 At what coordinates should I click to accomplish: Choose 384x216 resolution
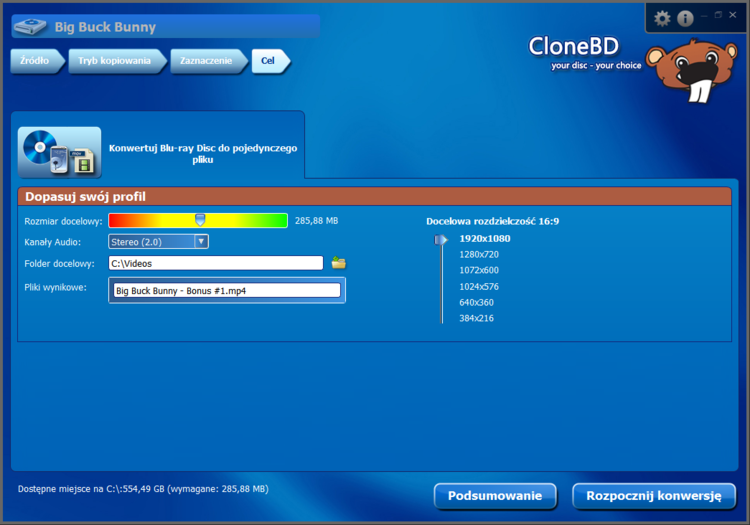click(476, 318)
